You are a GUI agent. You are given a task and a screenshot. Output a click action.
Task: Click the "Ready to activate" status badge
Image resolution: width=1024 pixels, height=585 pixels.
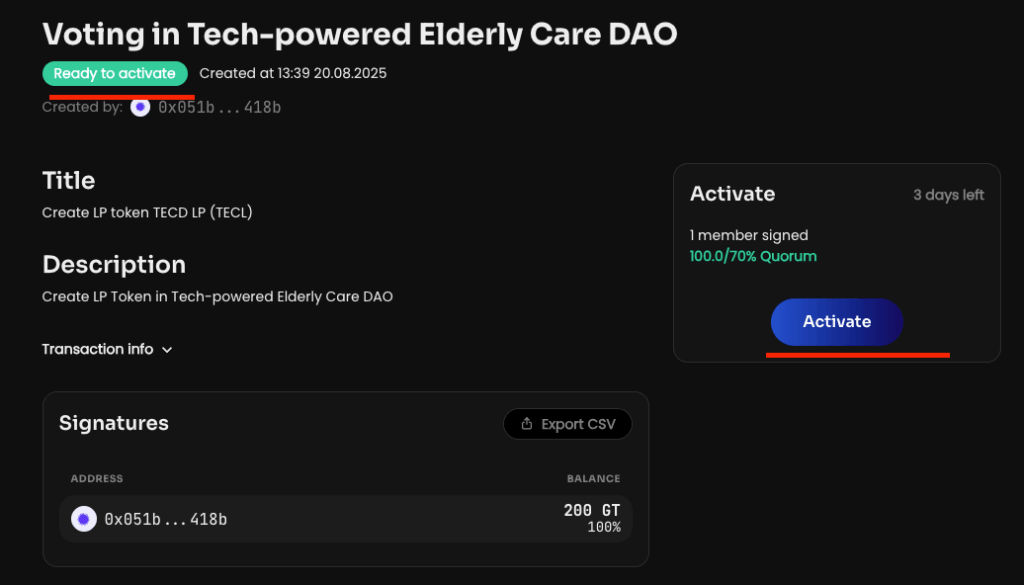coord(115,73)
